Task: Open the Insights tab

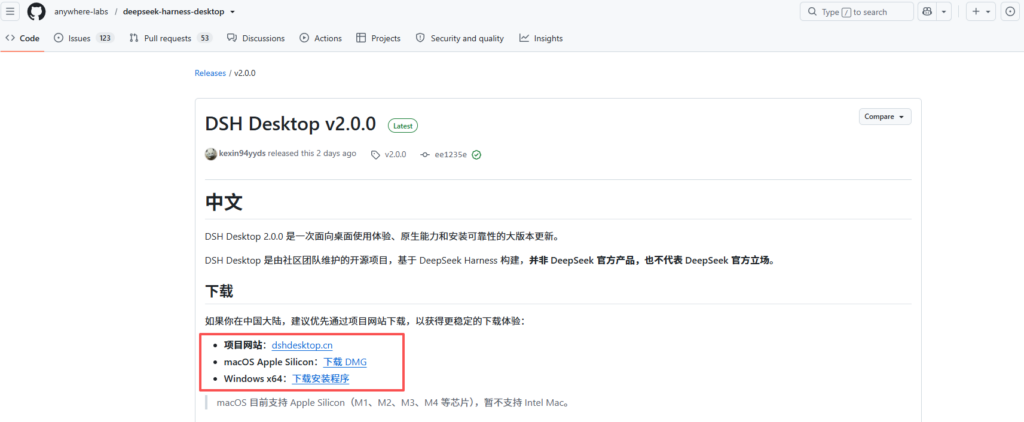Action: [x=541, y=39]
